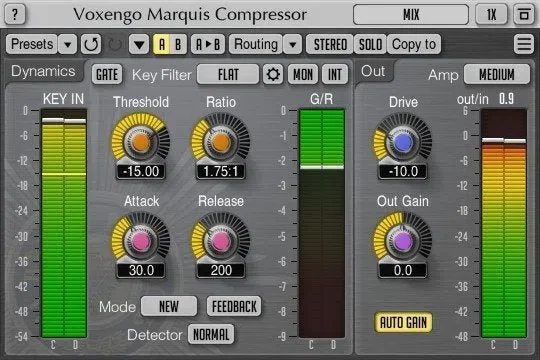Click the Mode label
540x360 pixels.
(x=117, y=307)
